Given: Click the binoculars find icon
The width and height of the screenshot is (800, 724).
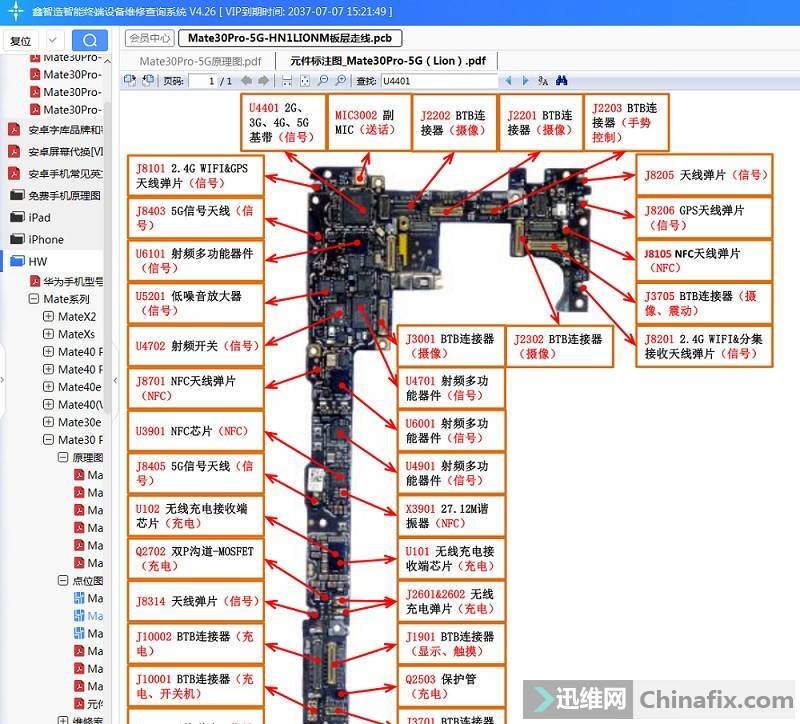Looking at the screenshot, I should [x=562, y=80].
